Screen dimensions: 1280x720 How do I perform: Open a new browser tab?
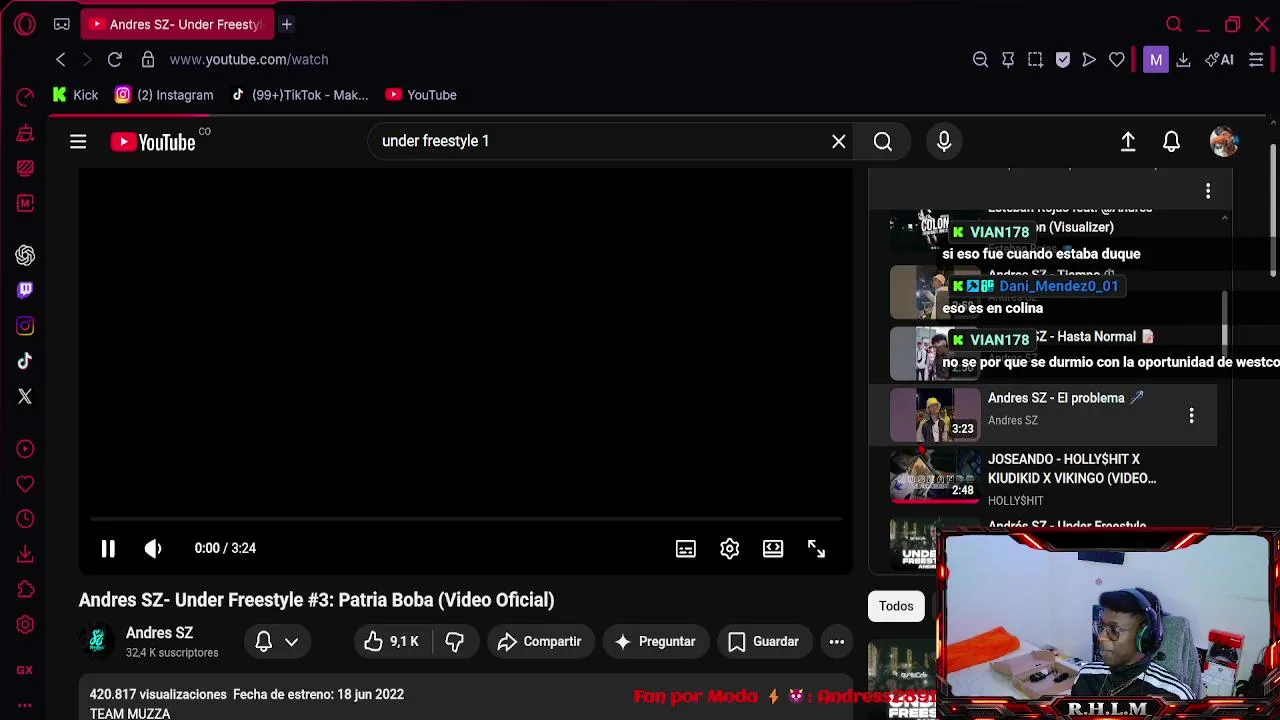point(286,24)
